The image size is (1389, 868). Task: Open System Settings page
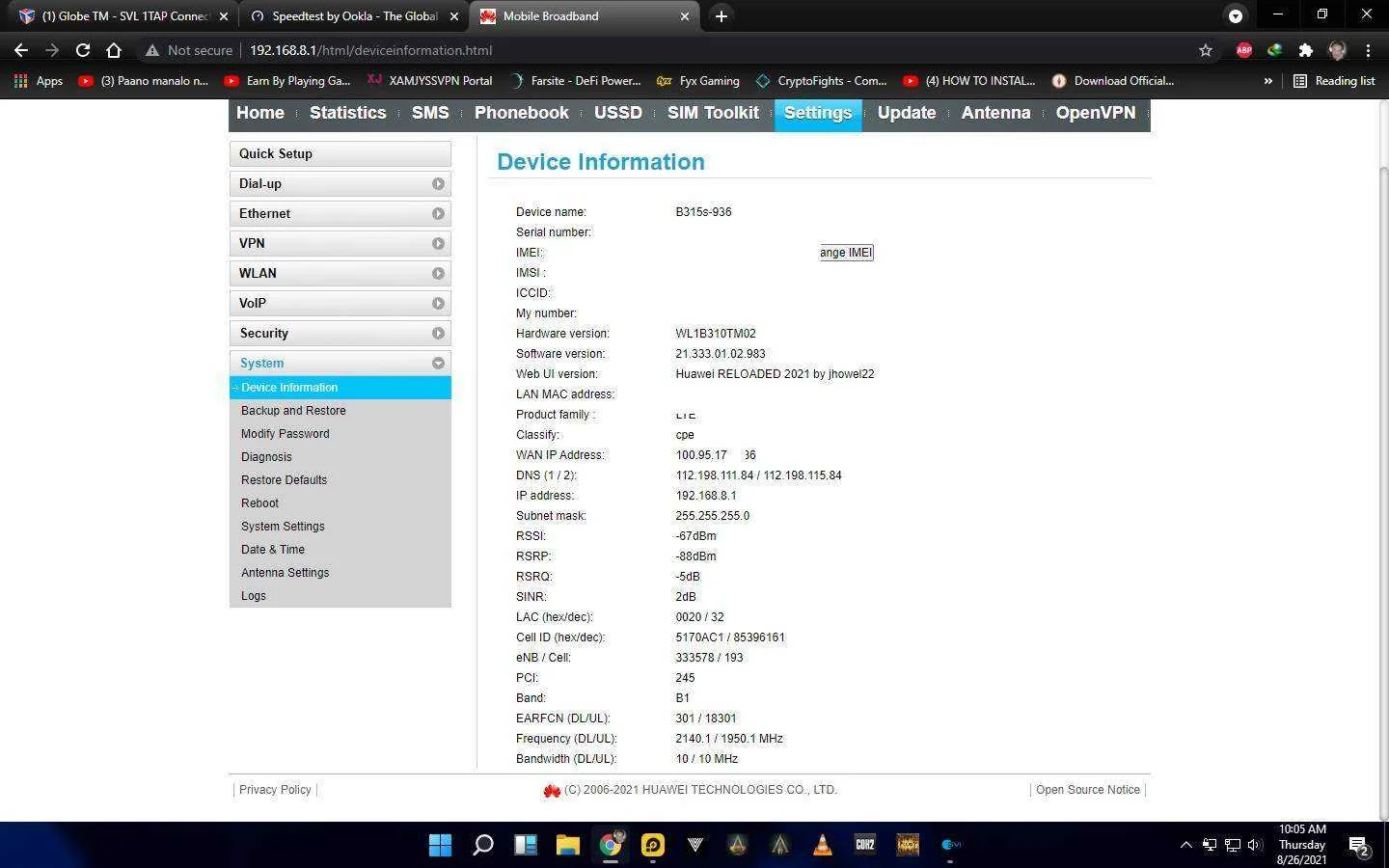(x=283, y=527)
